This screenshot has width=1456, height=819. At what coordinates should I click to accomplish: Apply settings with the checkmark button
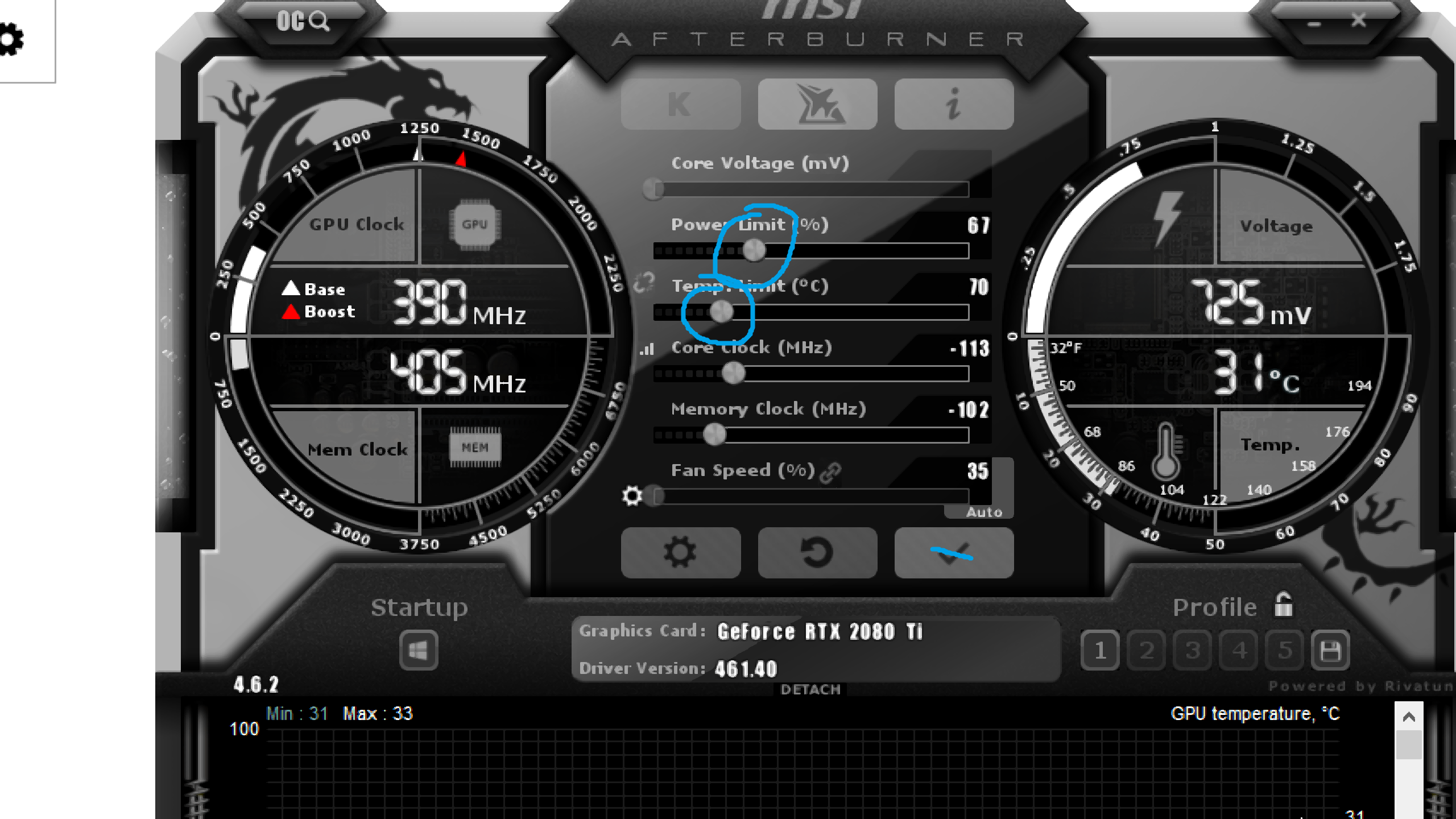click(x=954, y=553)
